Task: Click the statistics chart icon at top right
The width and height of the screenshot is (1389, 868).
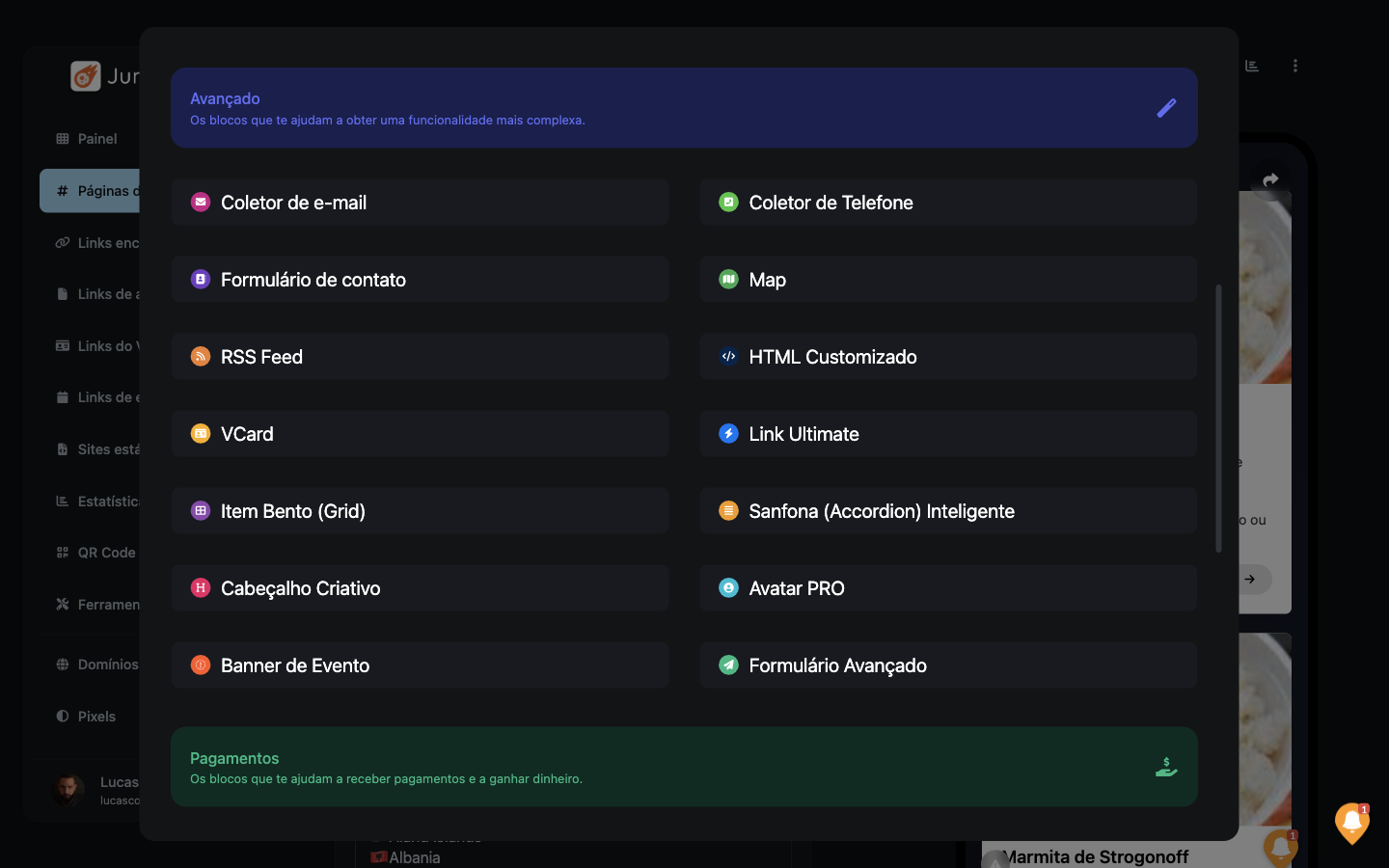Action: click(x=1252, y=66)
